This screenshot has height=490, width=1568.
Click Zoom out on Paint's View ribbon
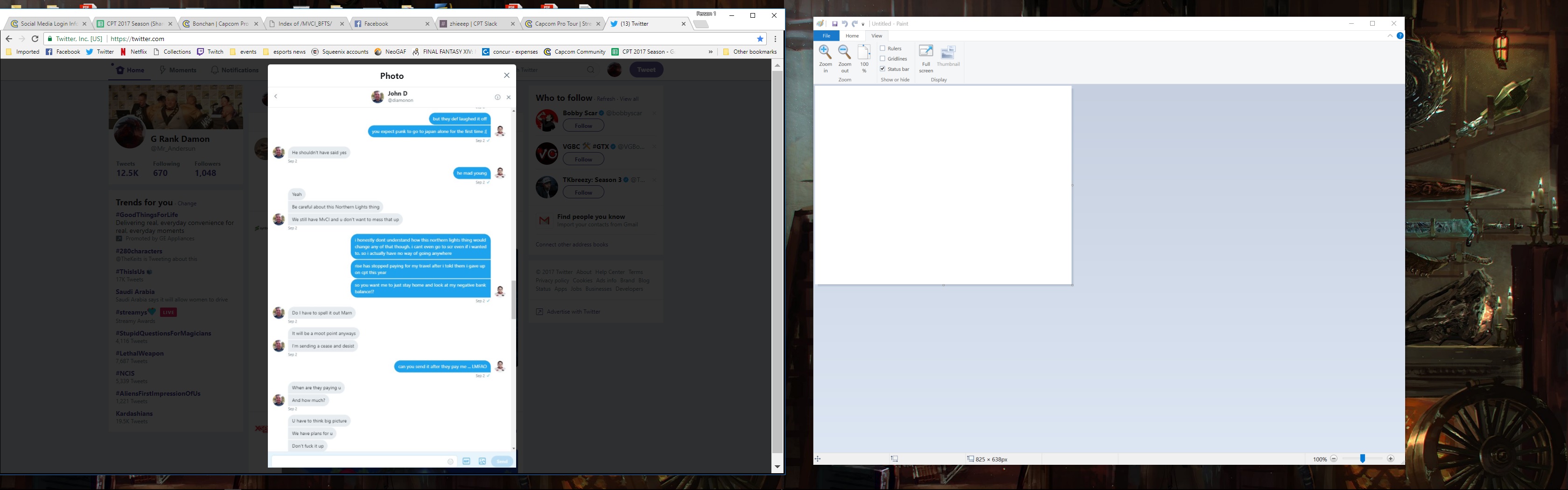[x=845, y=58]
